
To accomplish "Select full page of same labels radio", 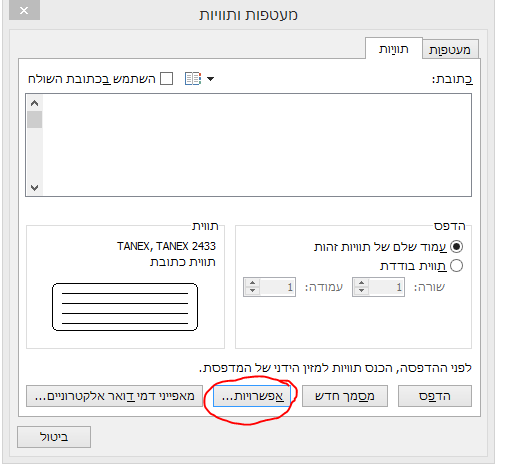I will [x=456, y=247].
